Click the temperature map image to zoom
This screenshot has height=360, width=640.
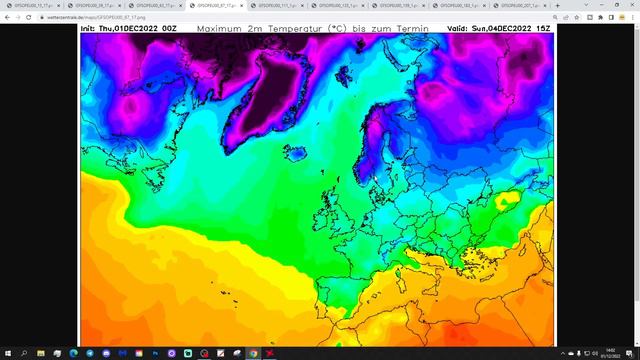pyautogui.click(x=317, y=185)
